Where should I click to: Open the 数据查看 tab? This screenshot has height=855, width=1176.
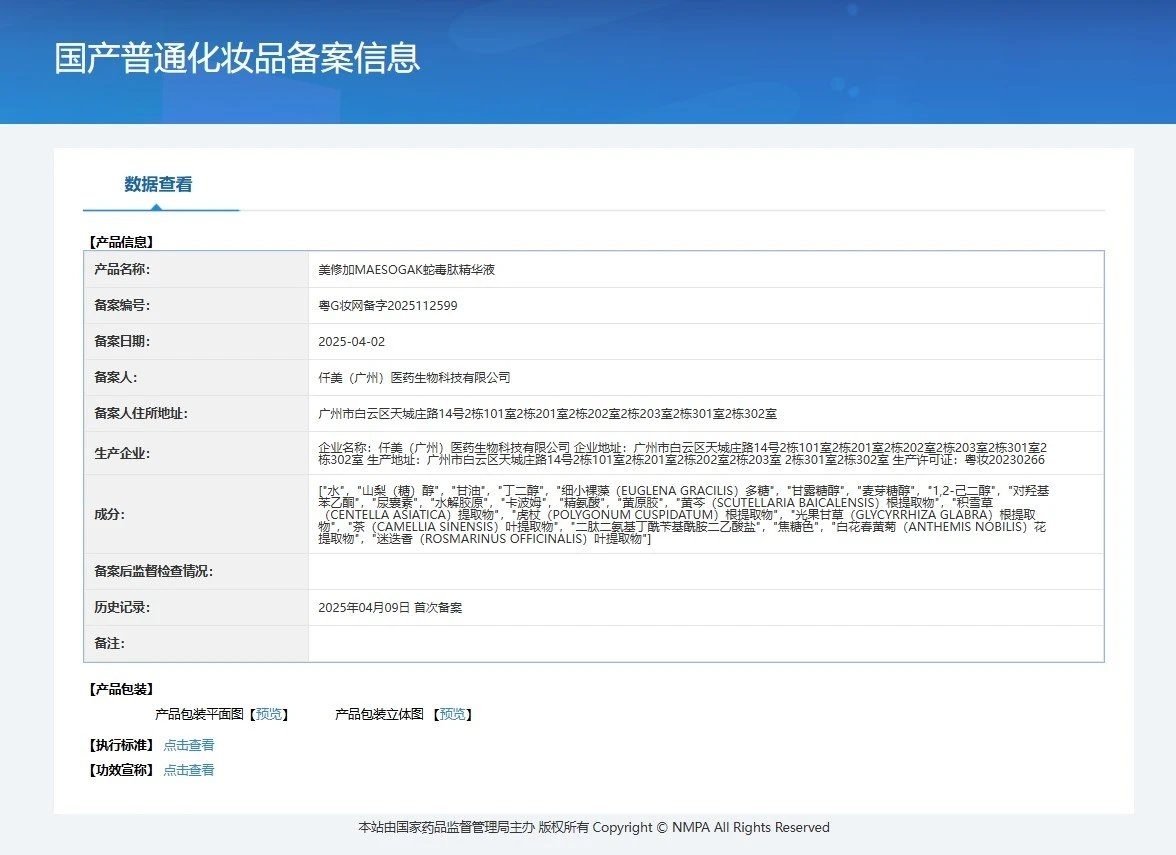tap(158, 184)
